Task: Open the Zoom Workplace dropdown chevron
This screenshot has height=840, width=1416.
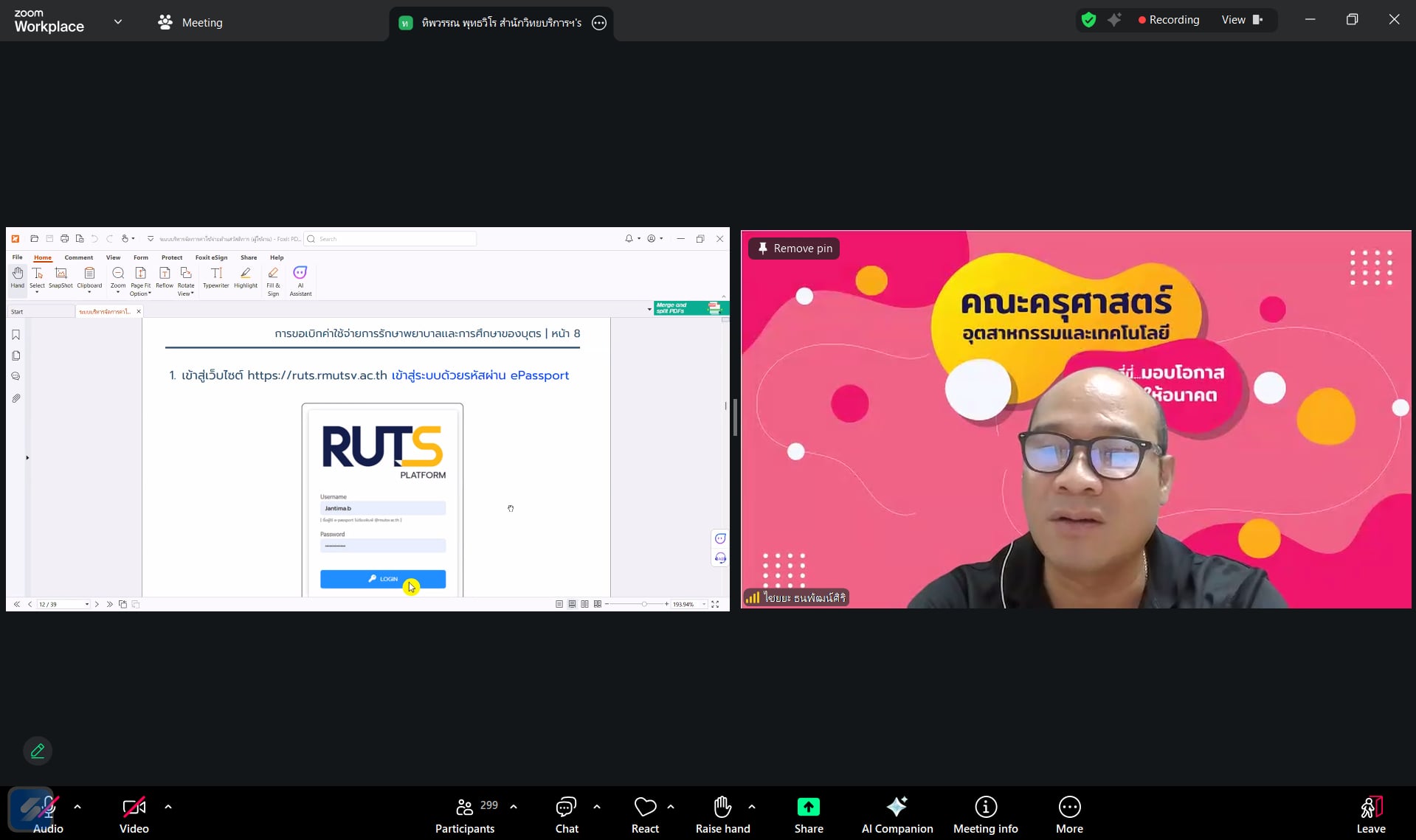Action: coord(118,22)
